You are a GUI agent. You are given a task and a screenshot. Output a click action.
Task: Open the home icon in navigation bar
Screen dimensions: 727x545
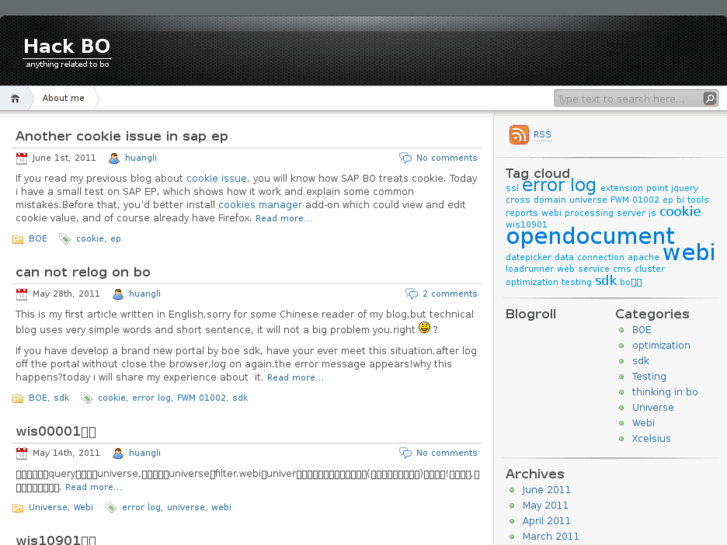click(x=15, y=98)
